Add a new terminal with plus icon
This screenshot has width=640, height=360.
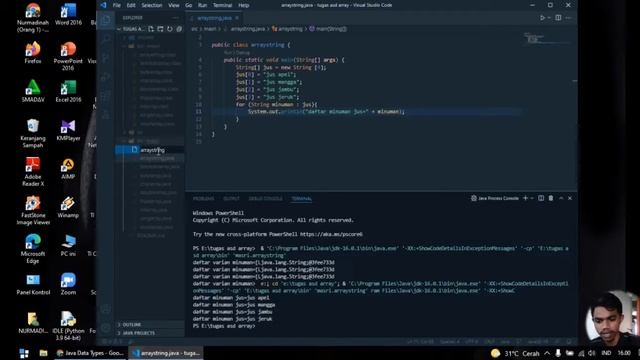[x=525, y=198]
